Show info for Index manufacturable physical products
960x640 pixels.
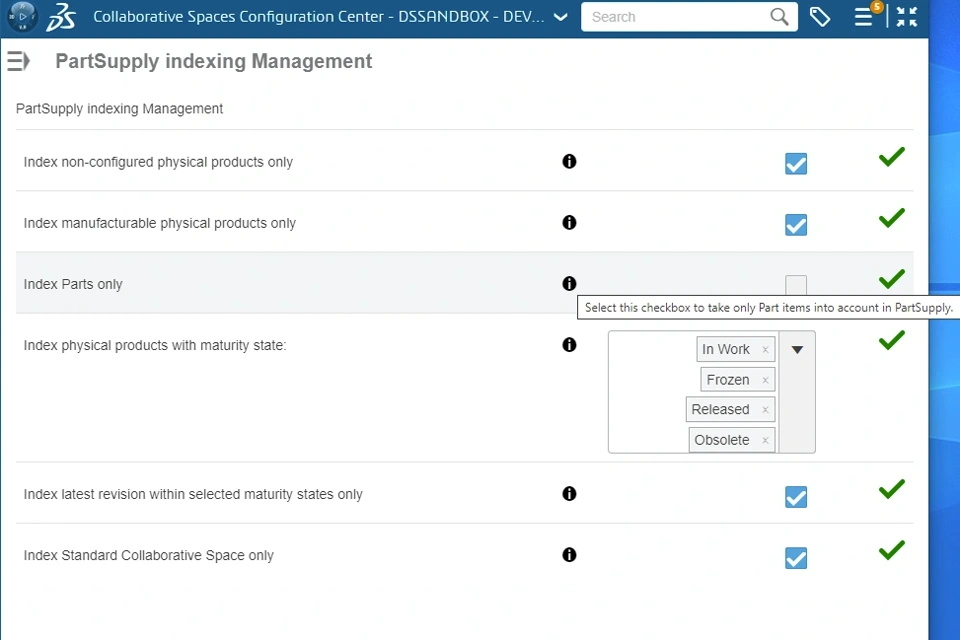569,222
